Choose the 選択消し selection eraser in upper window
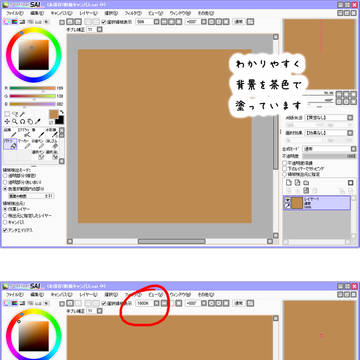This screenshot has height=360, width=360. [52, 155]
